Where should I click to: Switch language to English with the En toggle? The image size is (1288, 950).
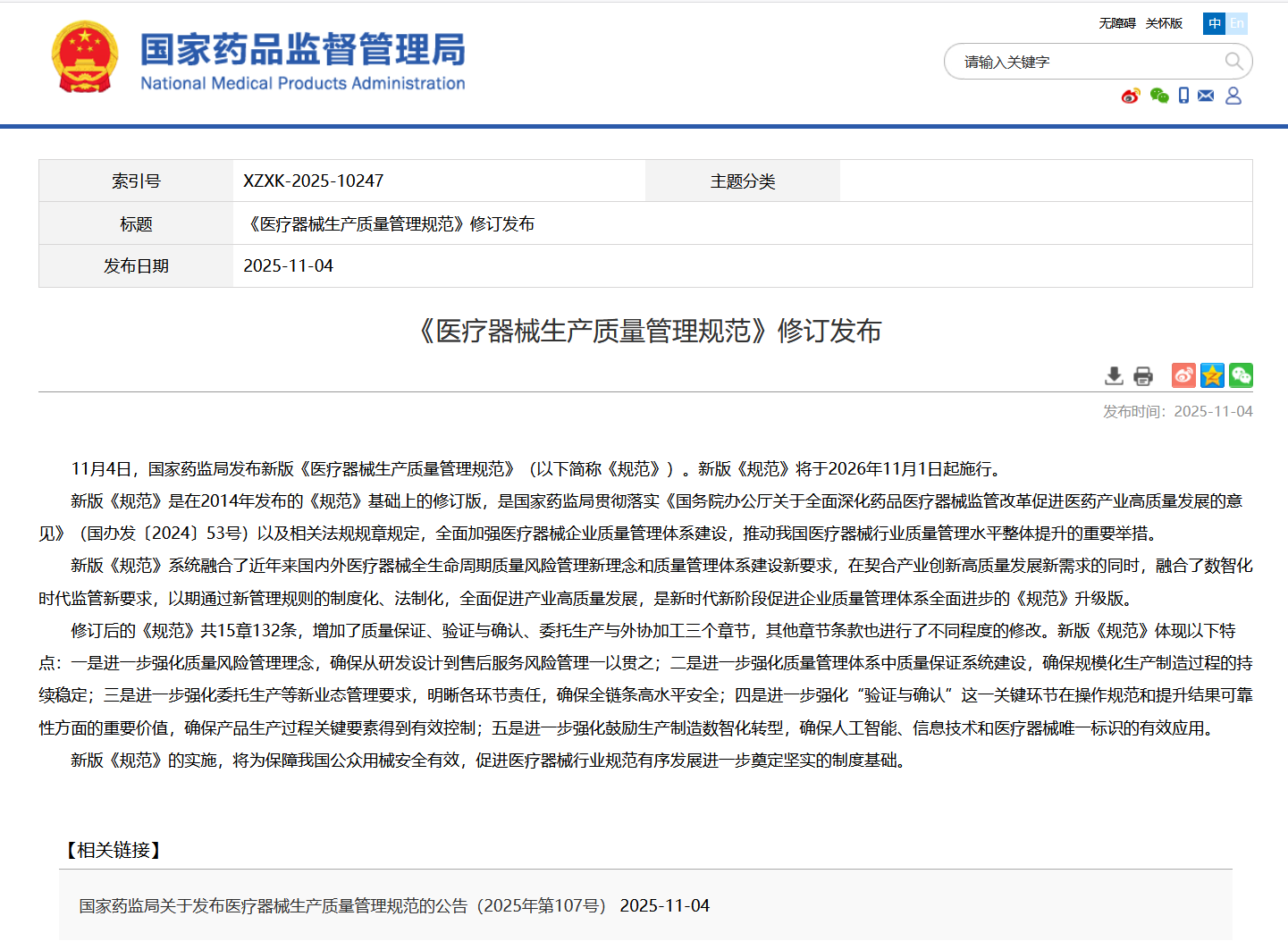[x=1237, y=23]
